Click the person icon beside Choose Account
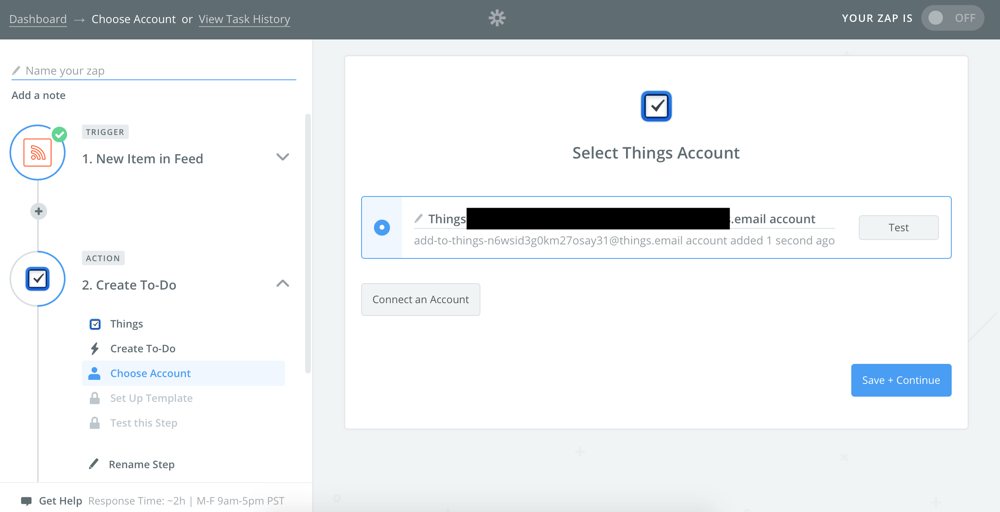 [94, 374]
